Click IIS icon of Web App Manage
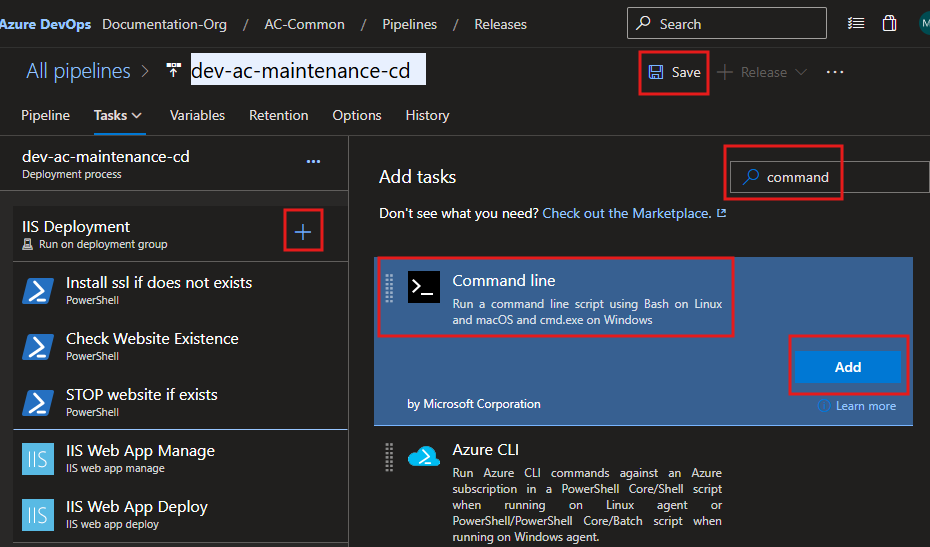This screenshot has height=547, width=930. 37,459
